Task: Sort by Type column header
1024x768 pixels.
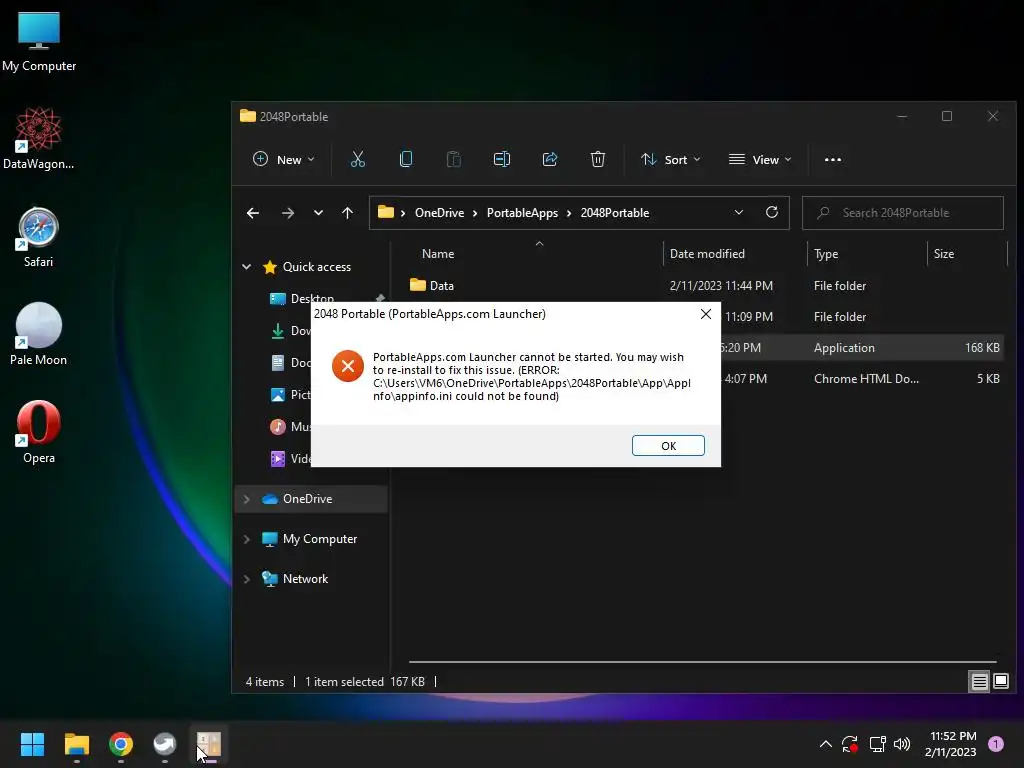Action: coord(825,254)
